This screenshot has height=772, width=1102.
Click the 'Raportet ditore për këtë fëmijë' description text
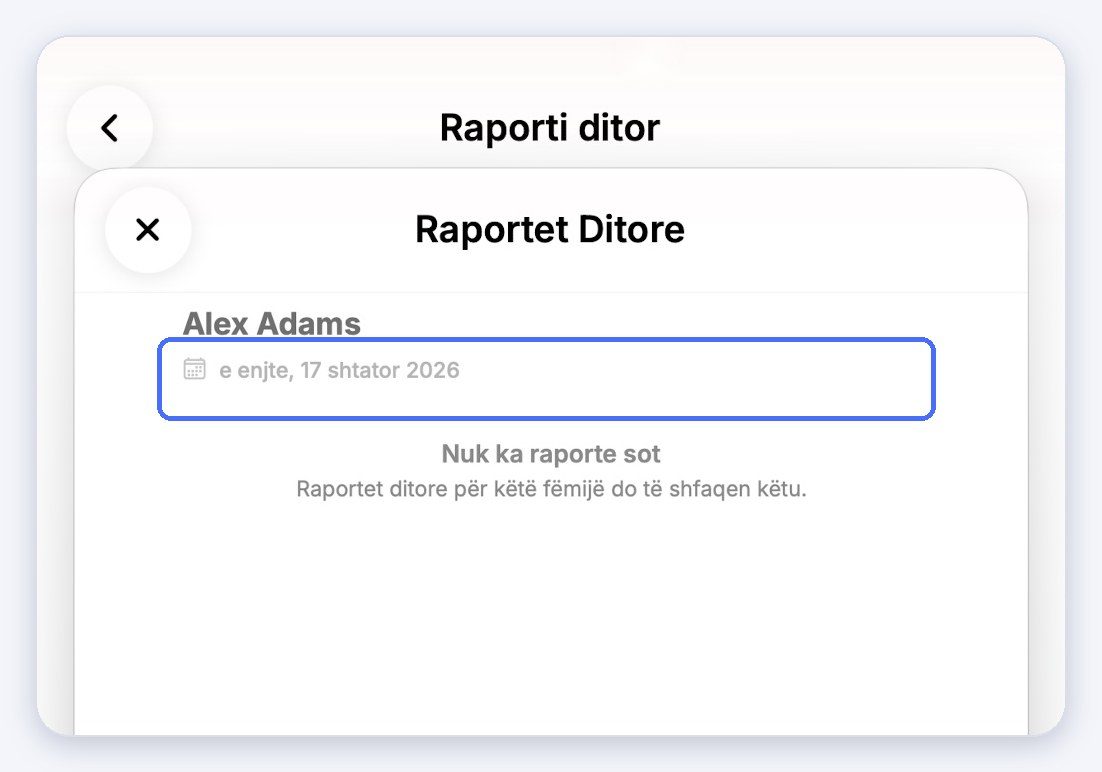click(551, 489)
